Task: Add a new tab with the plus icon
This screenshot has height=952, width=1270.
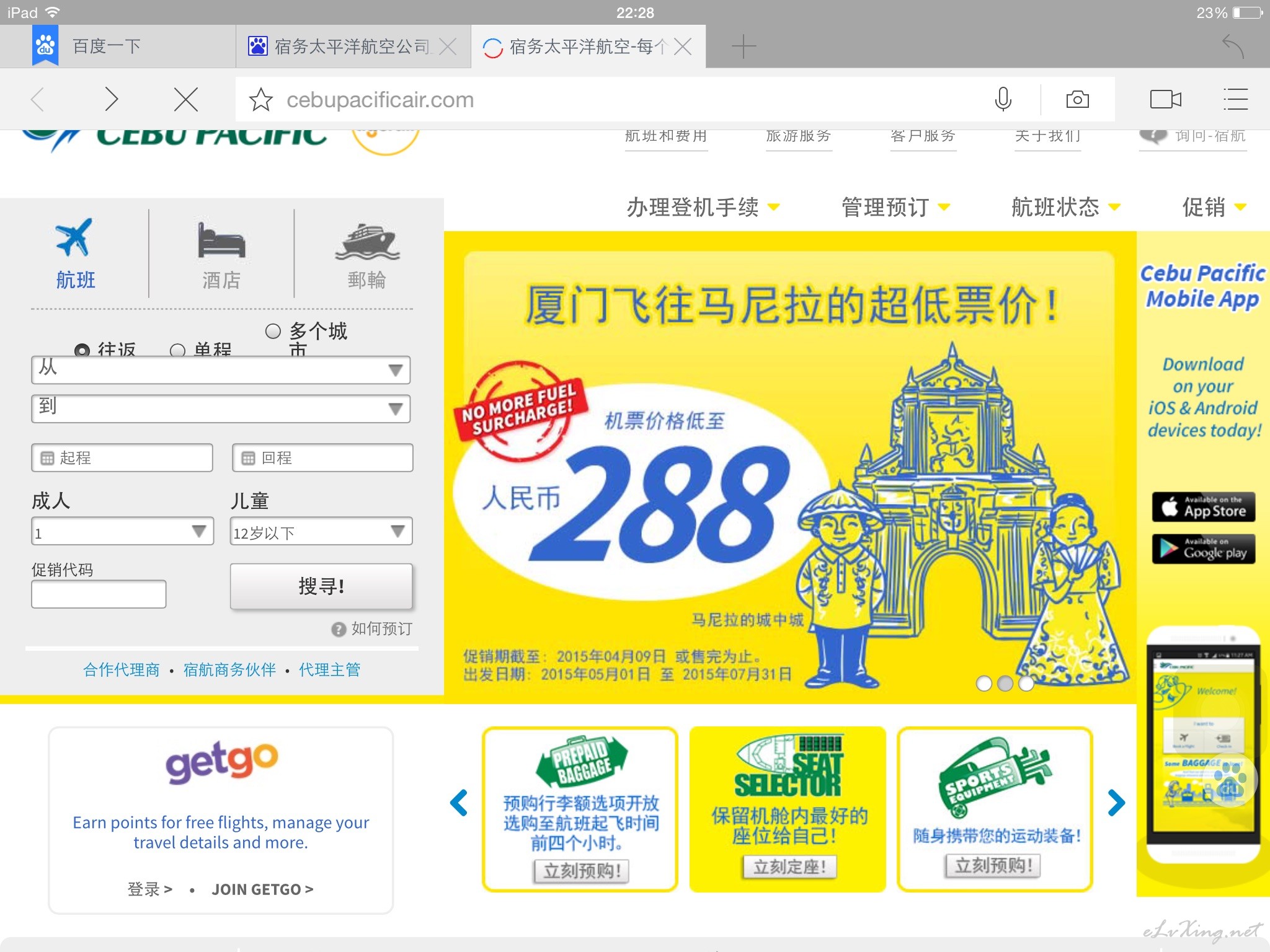Action: 743,46
